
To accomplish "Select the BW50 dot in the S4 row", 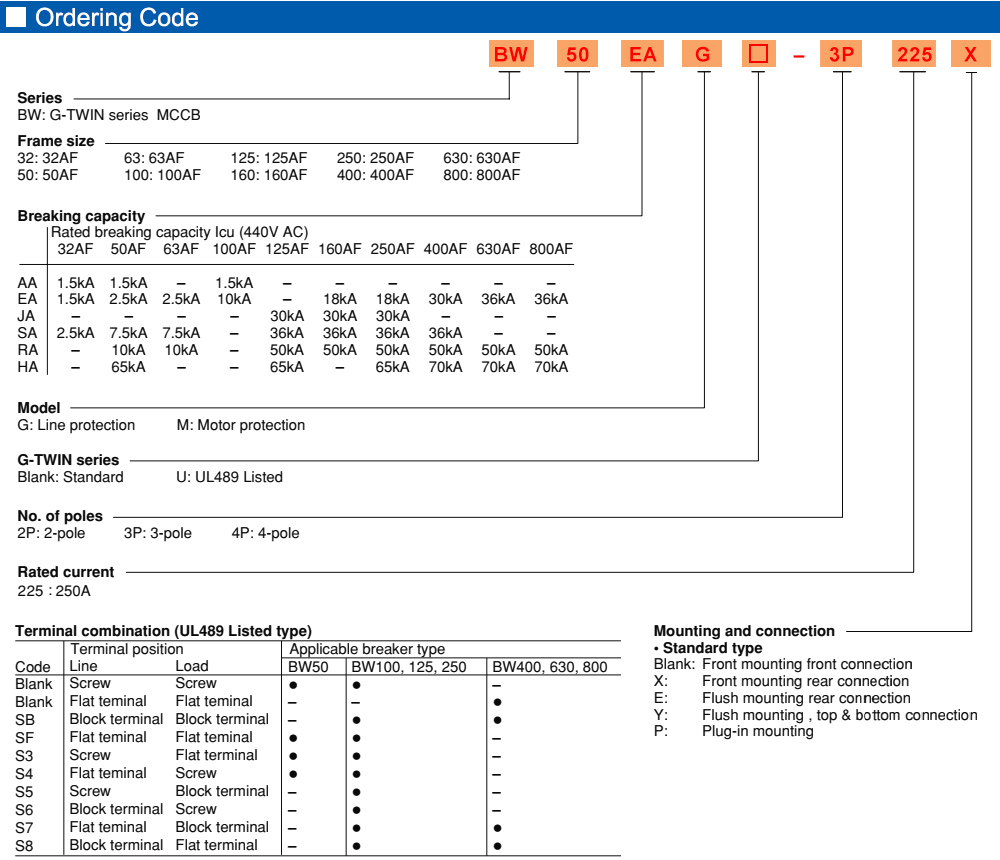I will 293,775.
